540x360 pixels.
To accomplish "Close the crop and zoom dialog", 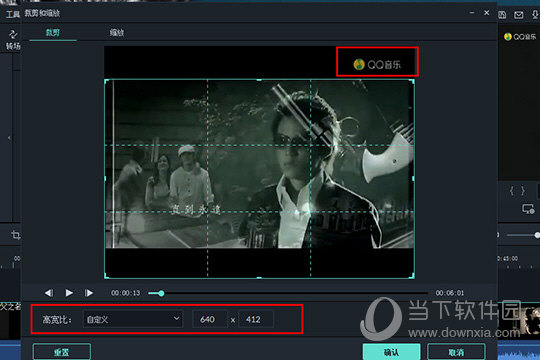I will (487, 13).
